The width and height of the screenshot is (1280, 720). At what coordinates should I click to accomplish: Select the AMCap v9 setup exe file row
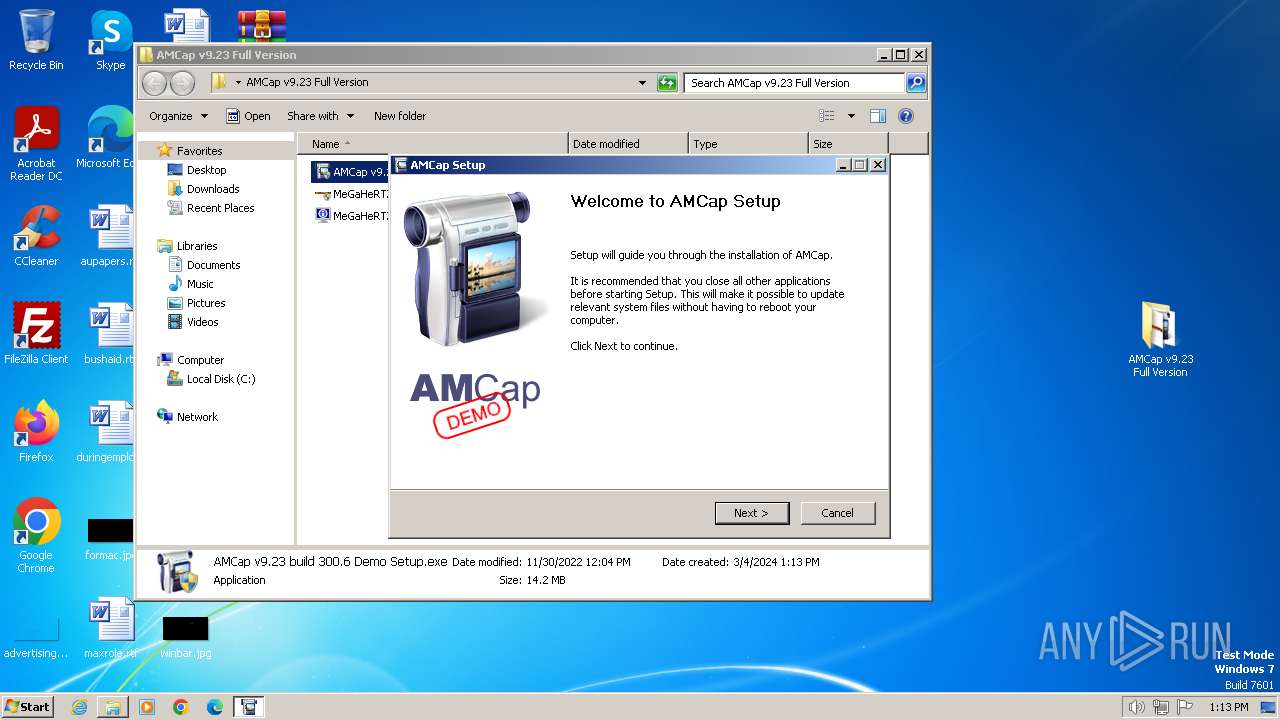click(x=350, y=172)
